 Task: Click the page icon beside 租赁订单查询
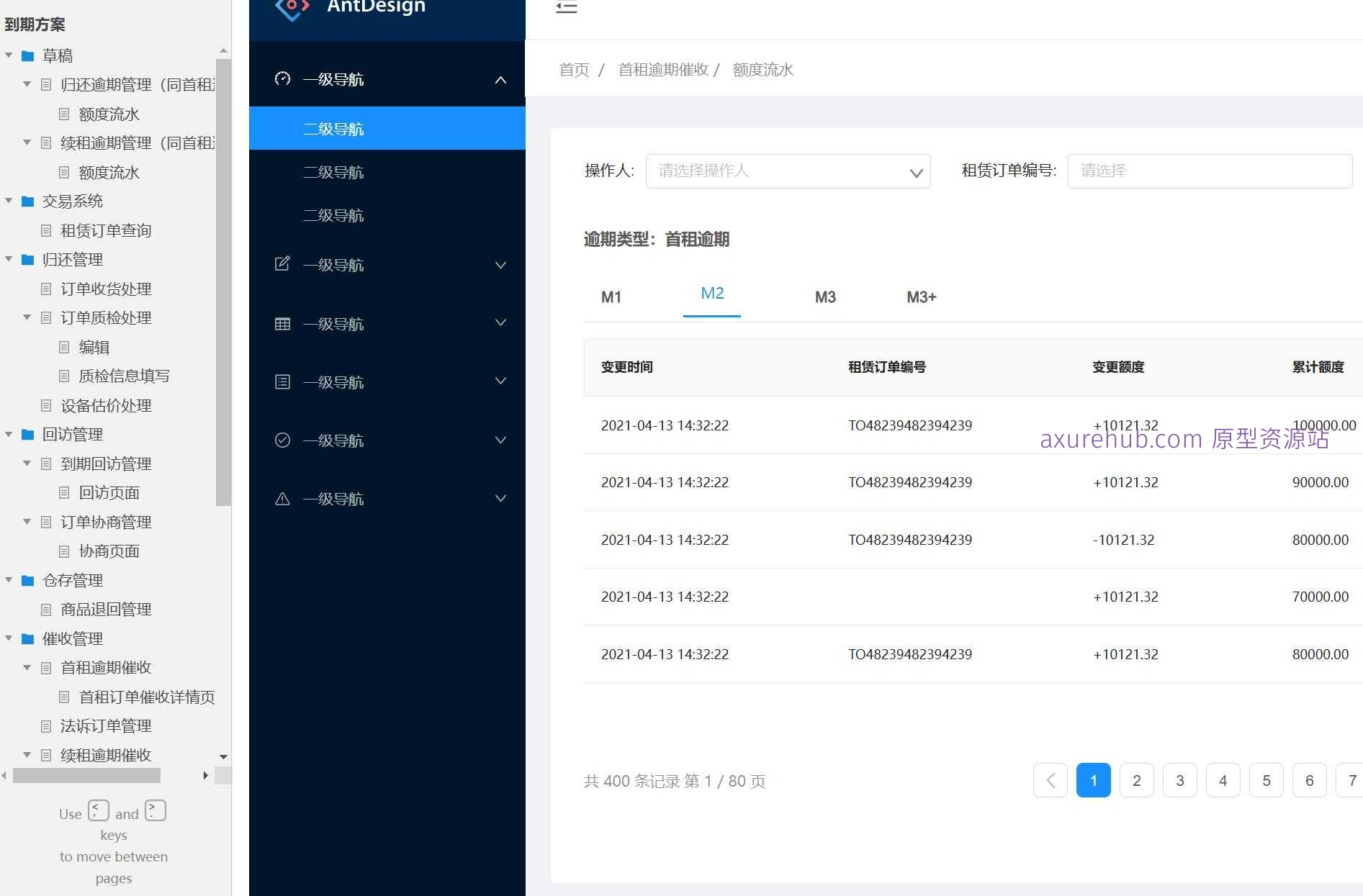[46, 230]
